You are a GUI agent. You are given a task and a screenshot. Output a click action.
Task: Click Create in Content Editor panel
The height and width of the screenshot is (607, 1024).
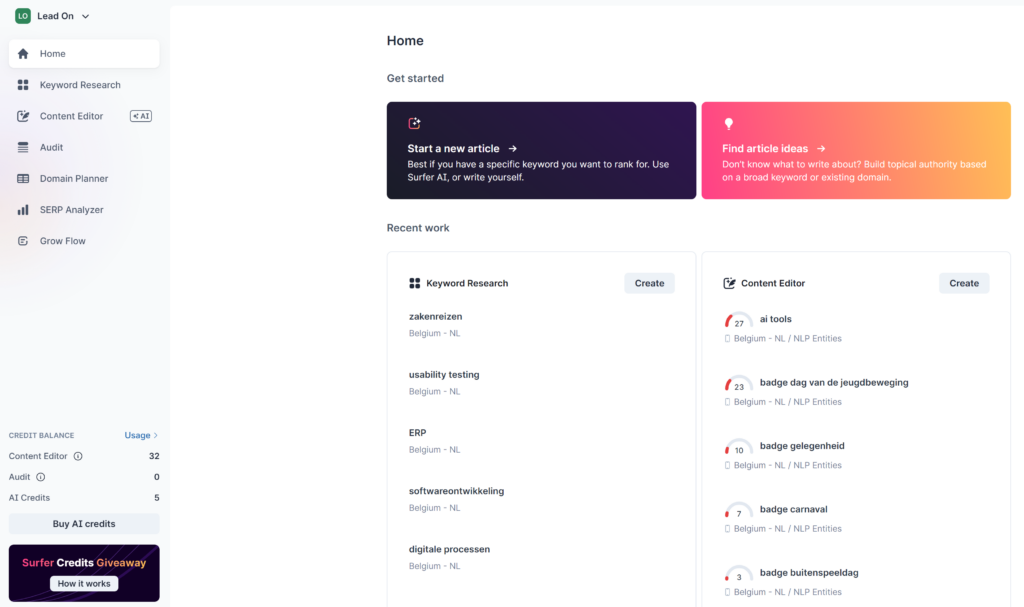964,283
